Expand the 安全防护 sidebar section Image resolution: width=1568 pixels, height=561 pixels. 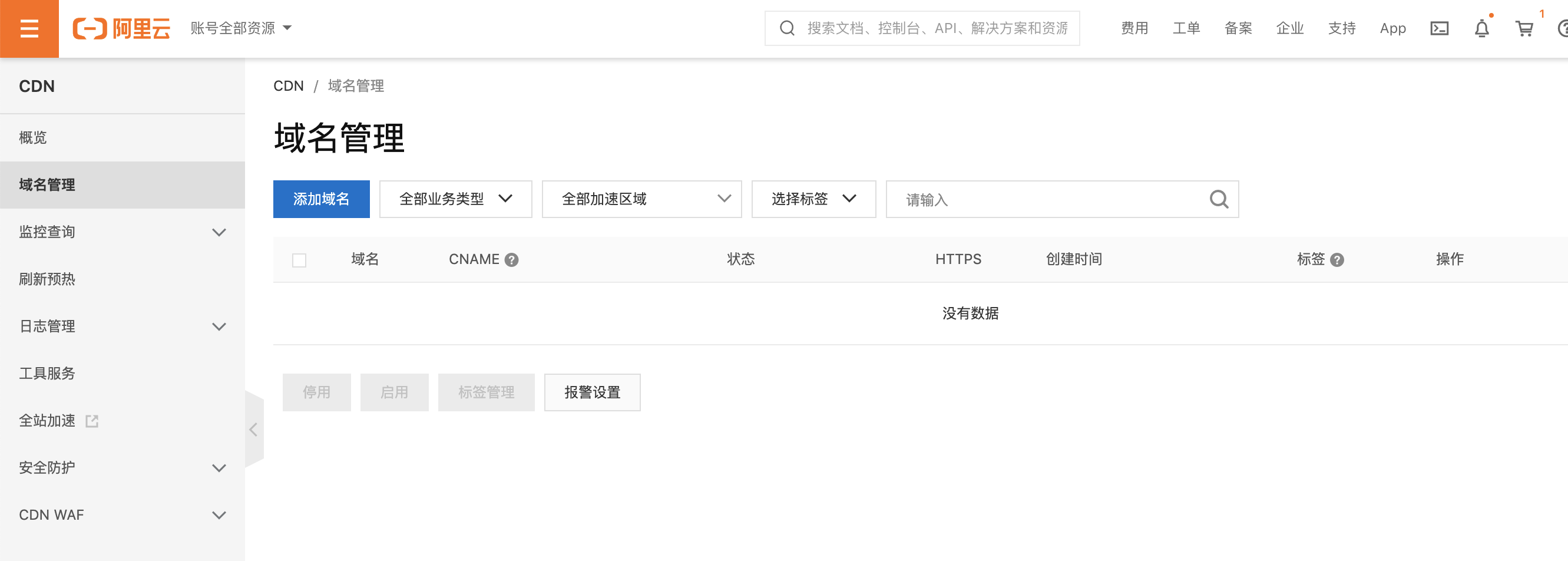coord(122,468)
